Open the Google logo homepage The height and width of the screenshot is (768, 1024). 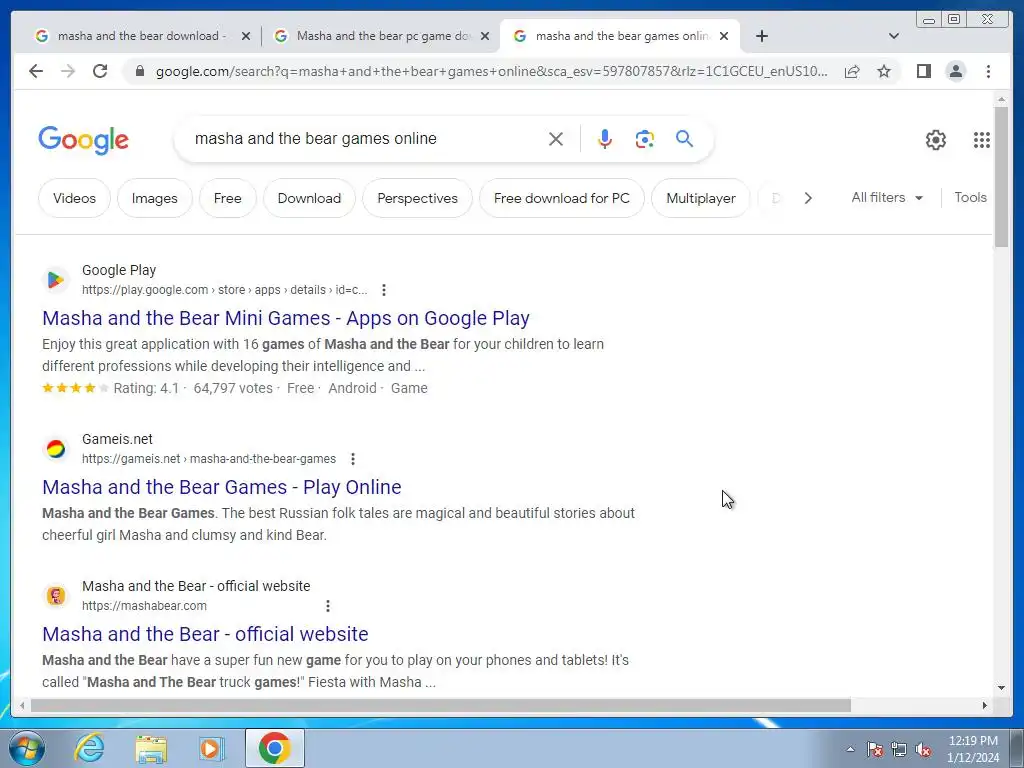(x=84, y=140)
